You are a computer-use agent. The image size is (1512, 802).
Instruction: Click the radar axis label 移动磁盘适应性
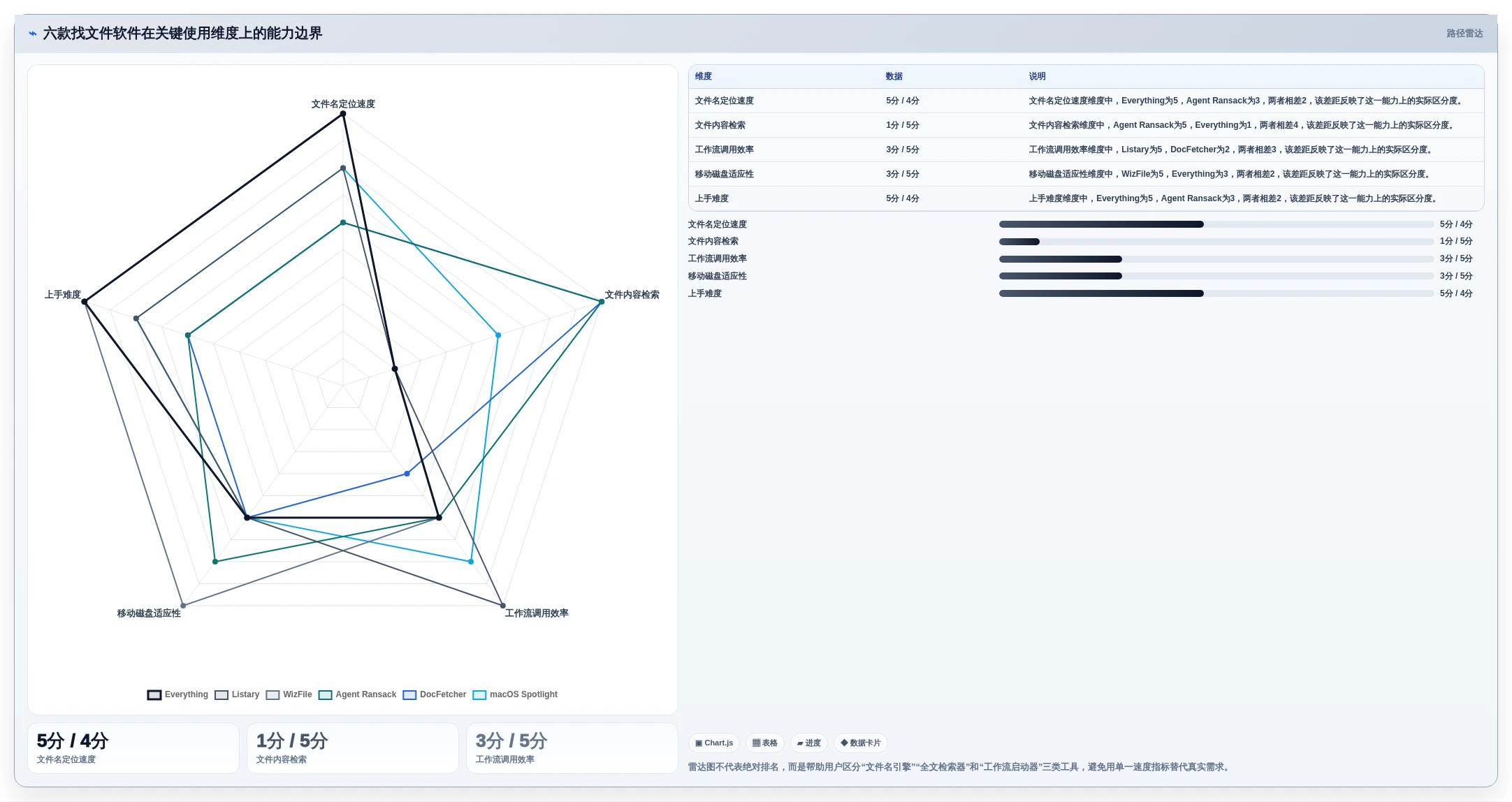(149, 613)
